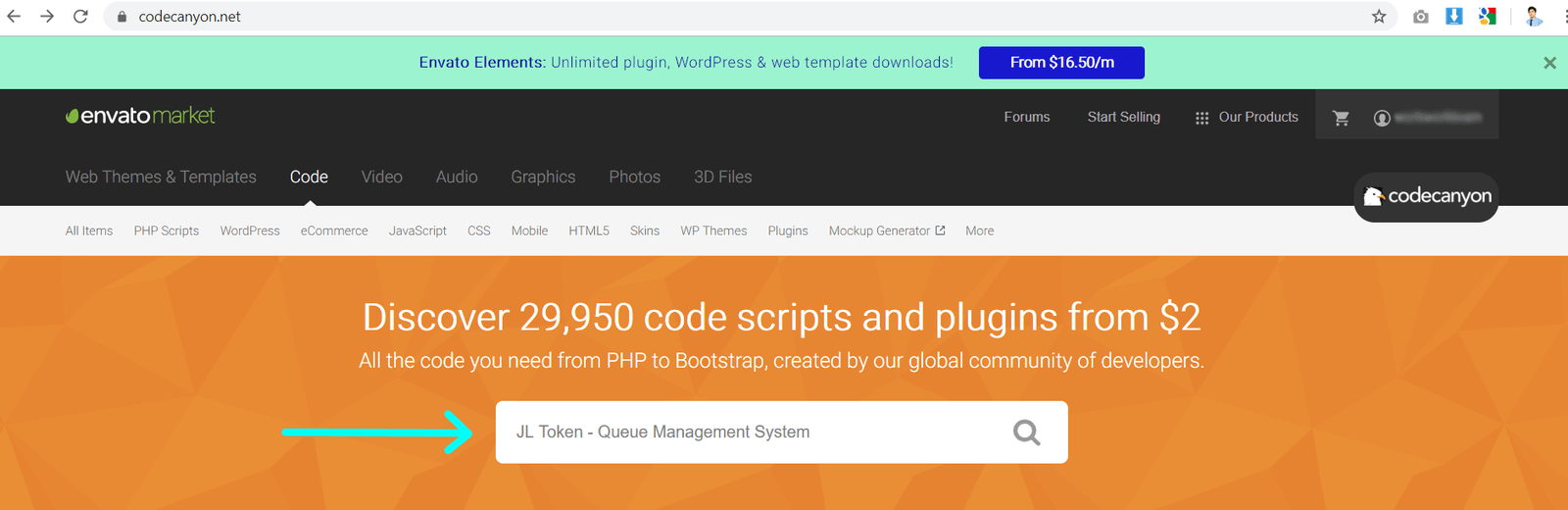Open WordPress category

[250, 230]
